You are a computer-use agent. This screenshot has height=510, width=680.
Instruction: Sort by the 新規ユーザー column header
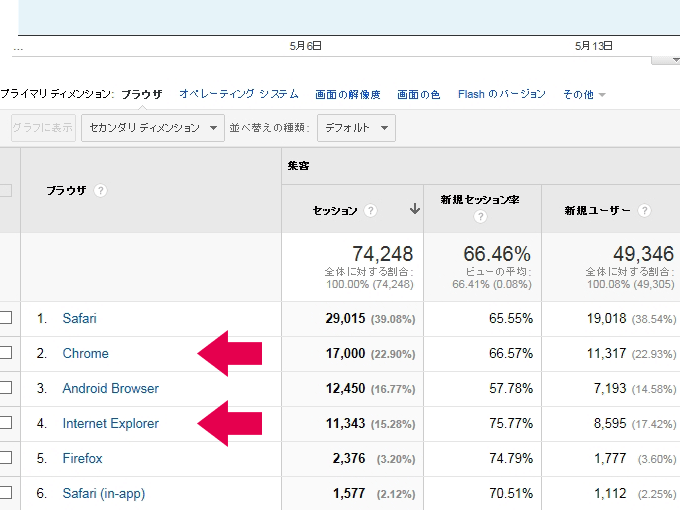[597, 211]
